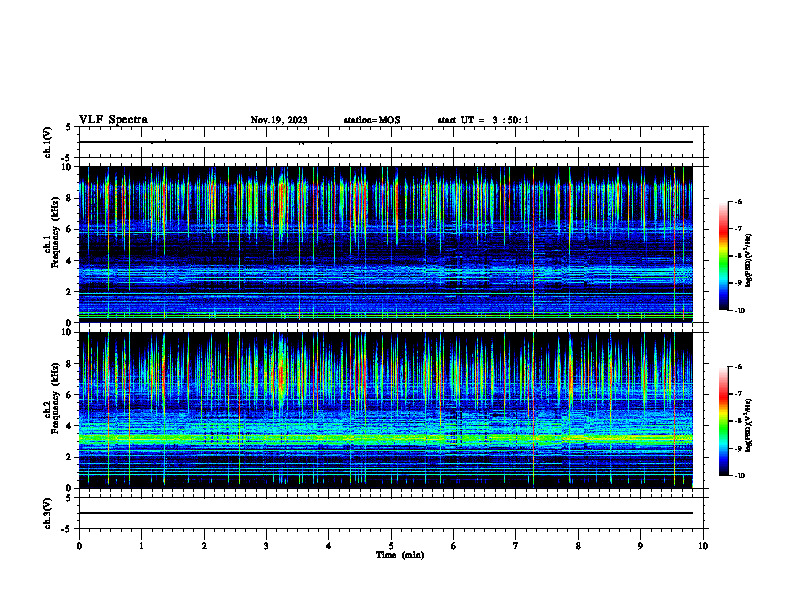Click inside the ch.2 spectrogram panel
792x612 pixels.
point(386,410)
